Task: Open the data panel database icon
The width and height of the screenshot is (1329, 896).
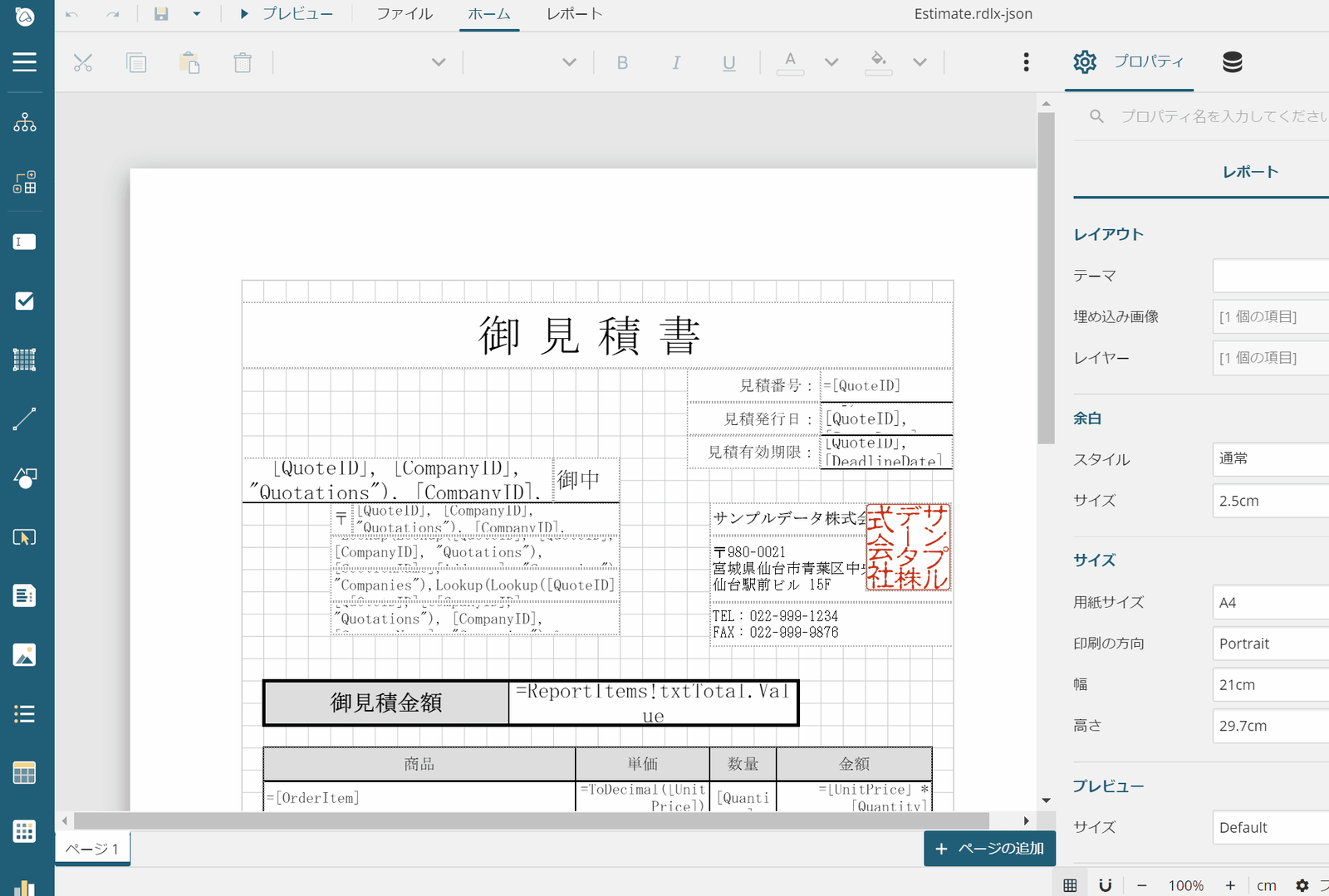Action: 1233,62
